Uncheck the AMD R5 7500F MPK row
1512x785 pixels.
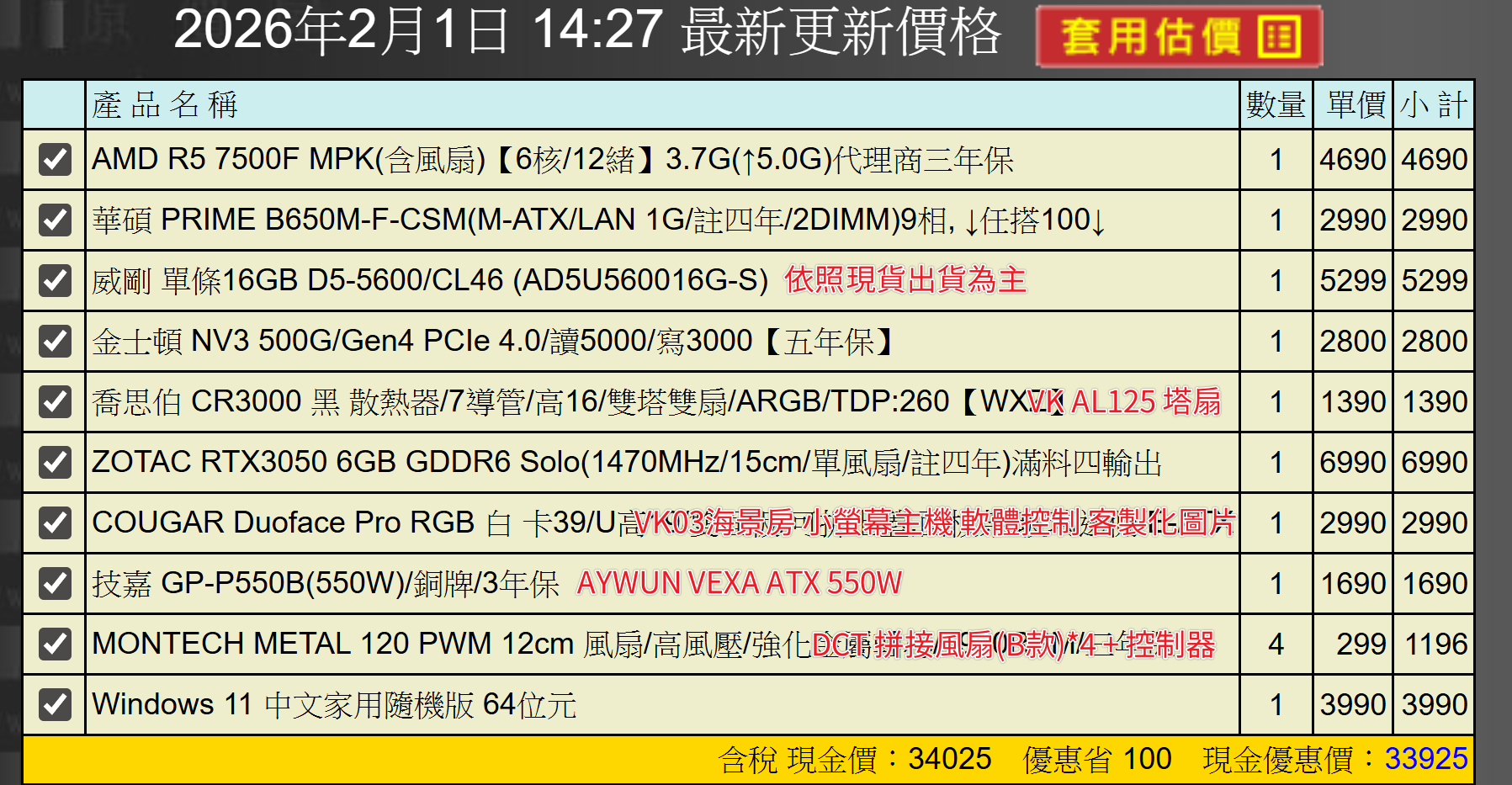click(55, 159)
